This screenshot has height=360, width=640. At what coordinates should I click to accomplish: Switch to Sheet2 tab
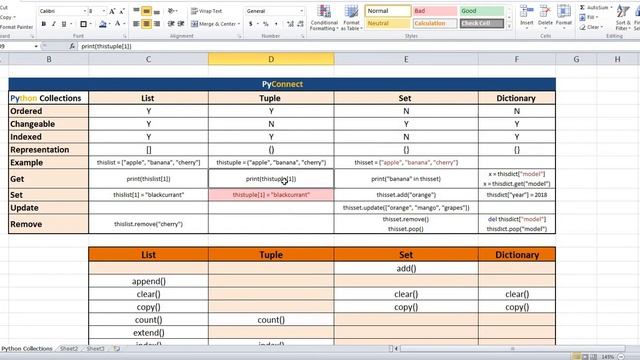pyautogui.click(x=69, y=349)
